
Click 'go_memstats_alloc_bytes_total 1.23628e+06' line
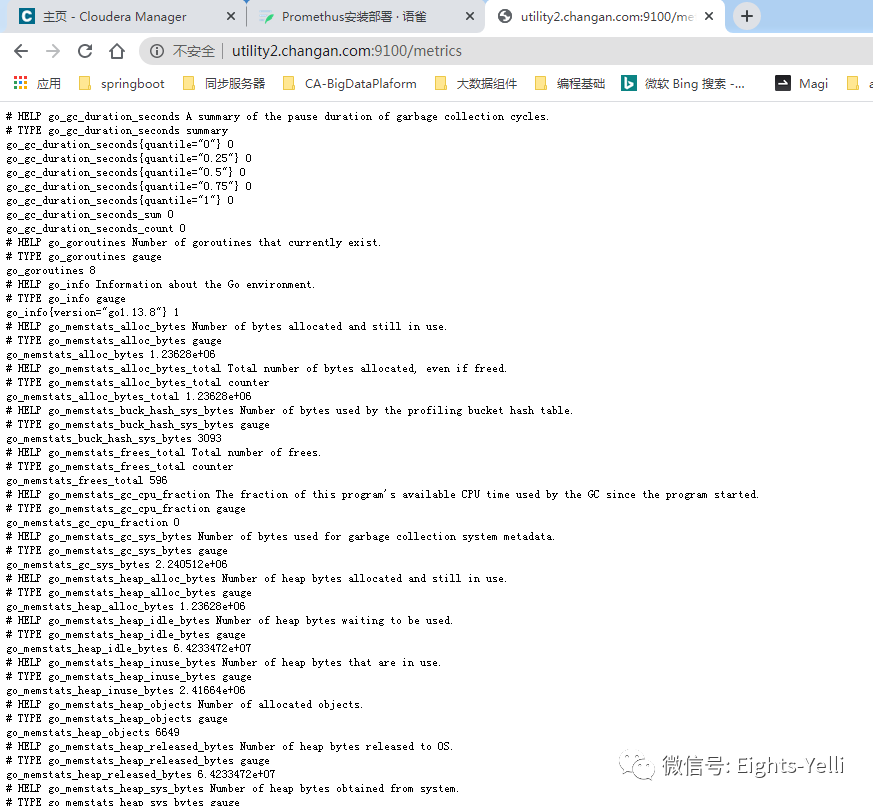click(129, 396)
